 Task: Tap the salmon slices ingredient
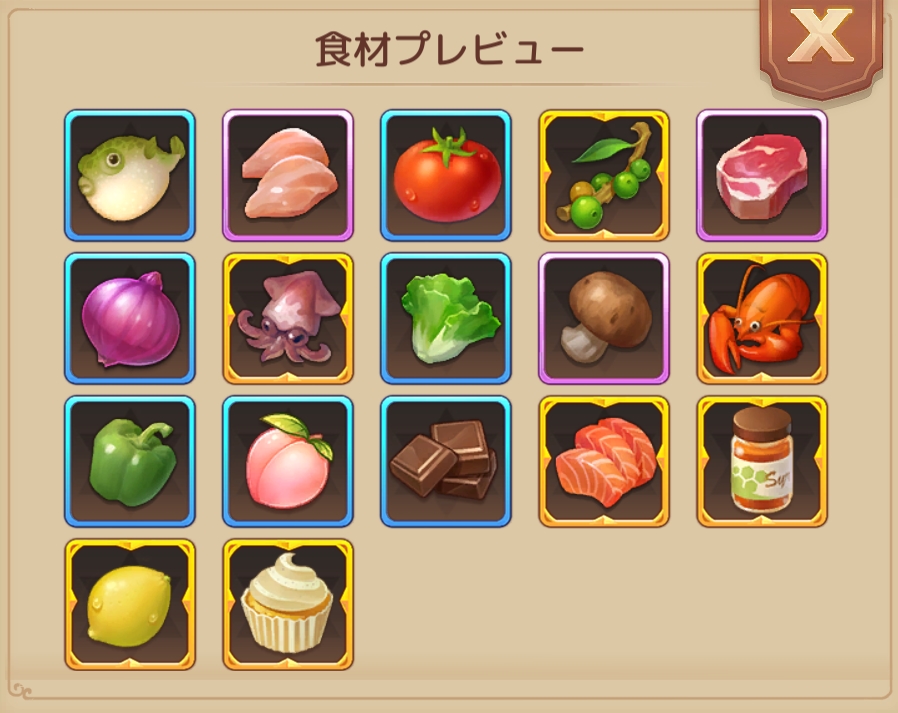click(604, 462)
